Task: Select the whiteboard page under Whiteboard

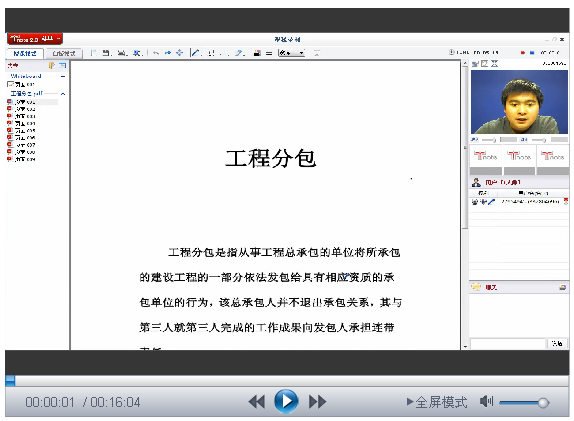Action: click(x=21, y=84)
